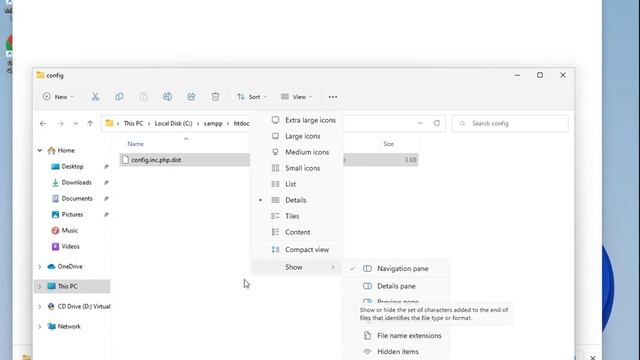Click the 3 KB size cell
640x360 pixels.
(410, 160)
